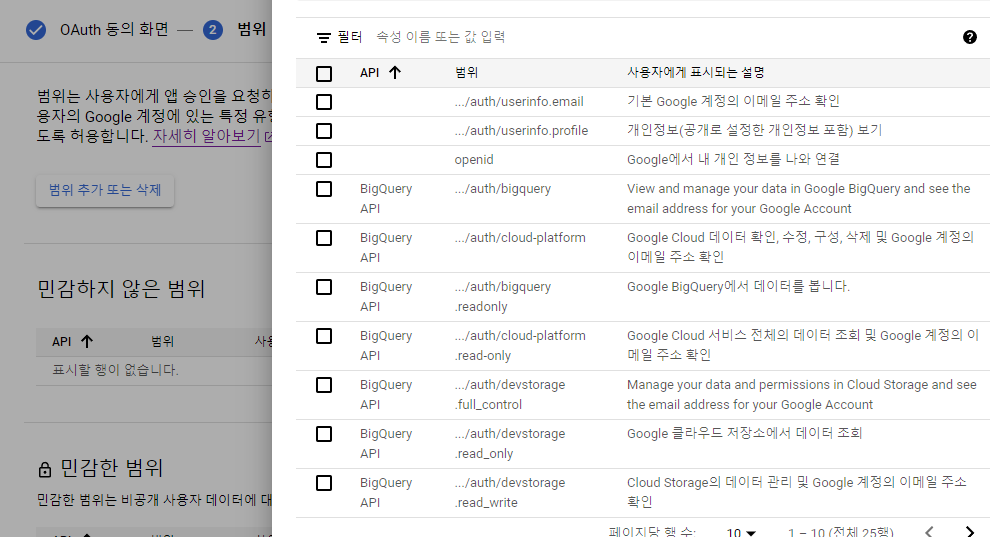Open the rows per page dropdown
Screen dimensions: 990x537
pos(741,533)
